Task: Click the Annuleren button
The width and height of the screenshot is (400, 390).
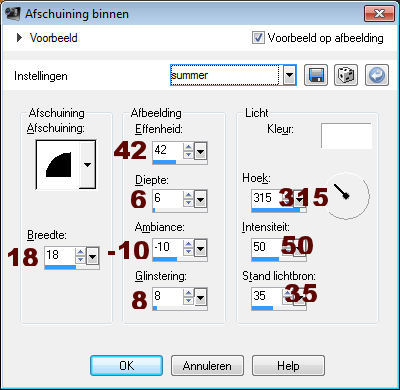Action: (207, 366)
